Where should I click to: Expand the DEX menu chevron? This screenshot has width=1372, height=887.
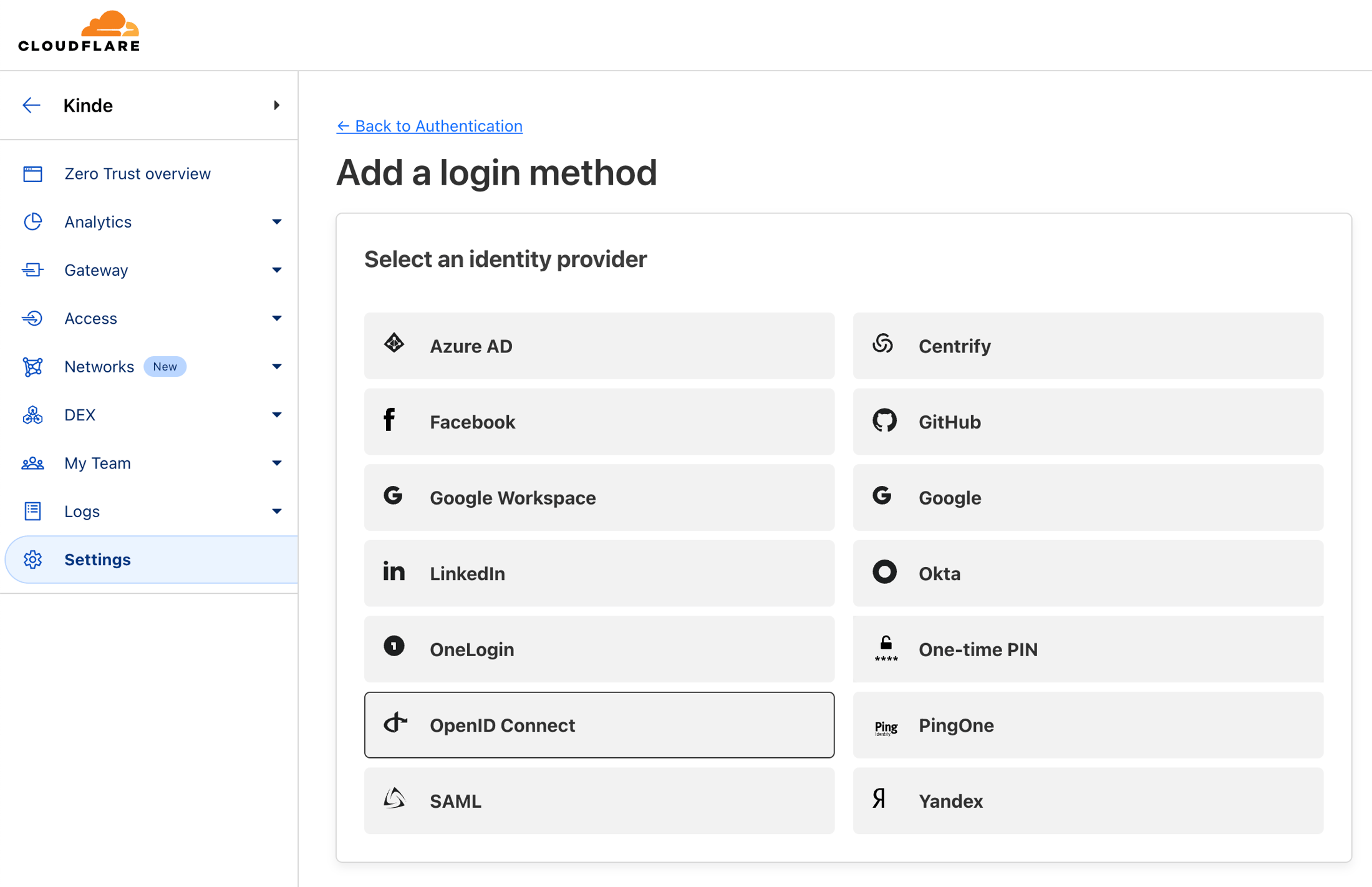(276, 415)
